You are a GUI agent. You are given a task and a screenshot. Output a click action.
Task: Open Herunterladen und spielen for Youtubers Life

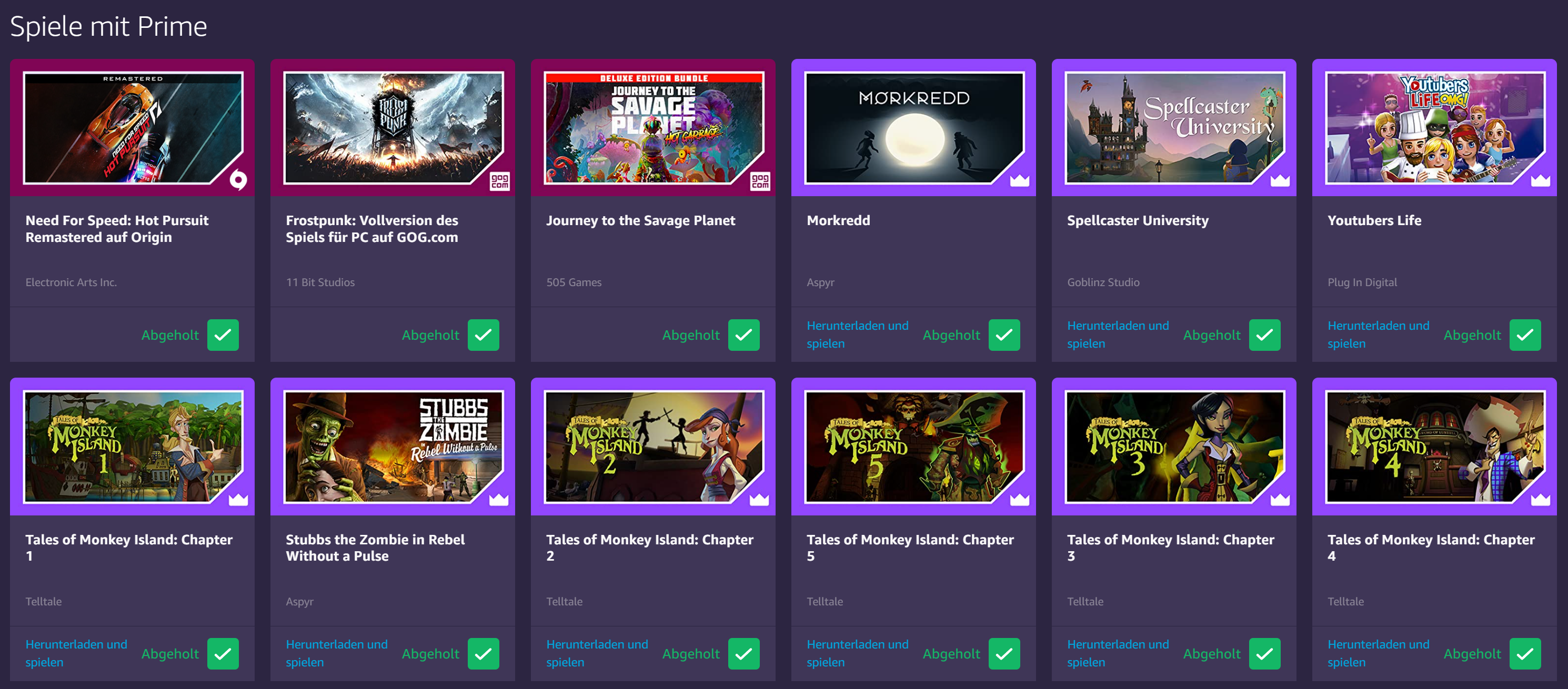pyautogui.click(x=1378, y=335)
